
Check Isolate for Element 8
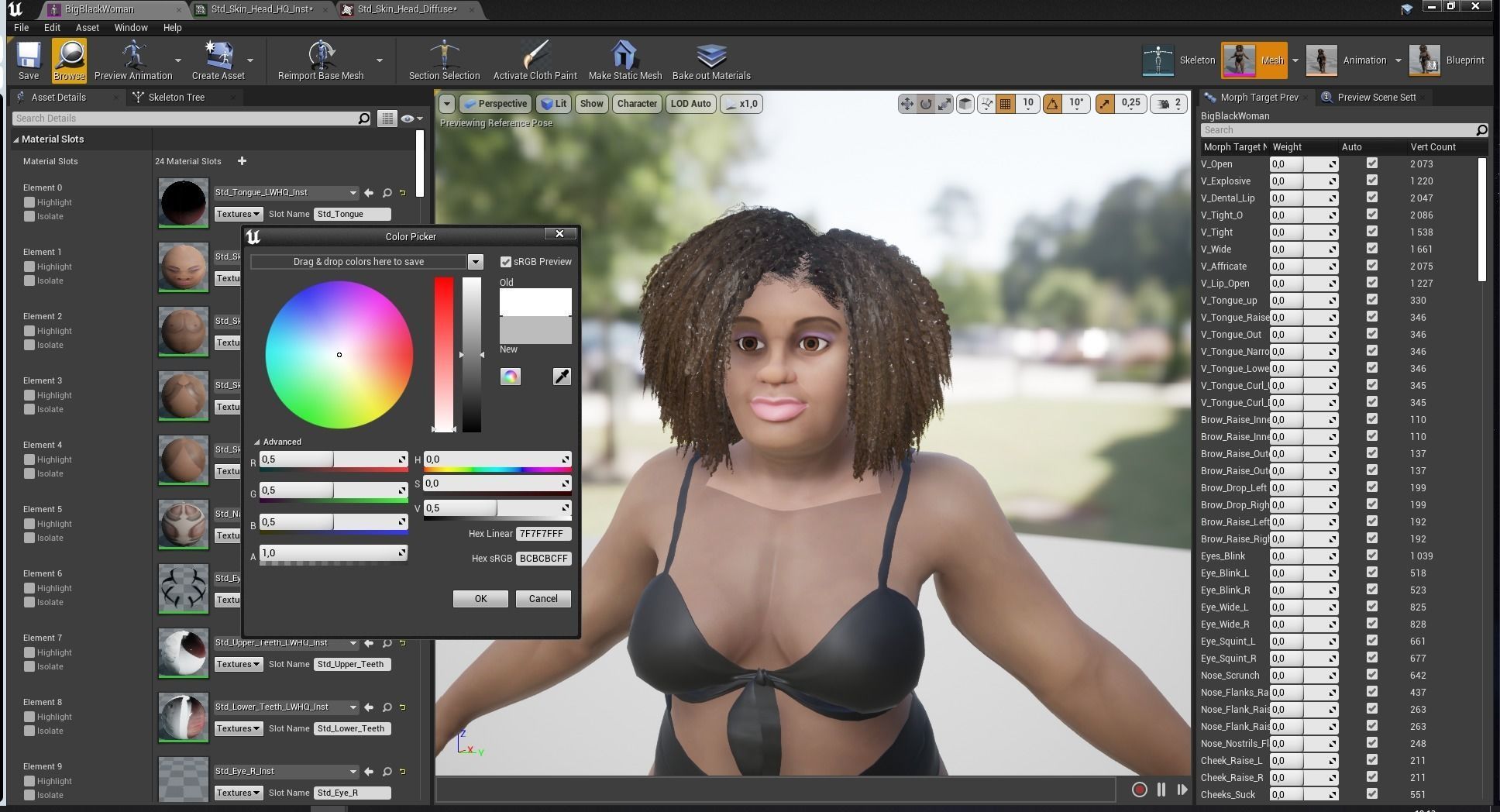click(x=29, y=731)
